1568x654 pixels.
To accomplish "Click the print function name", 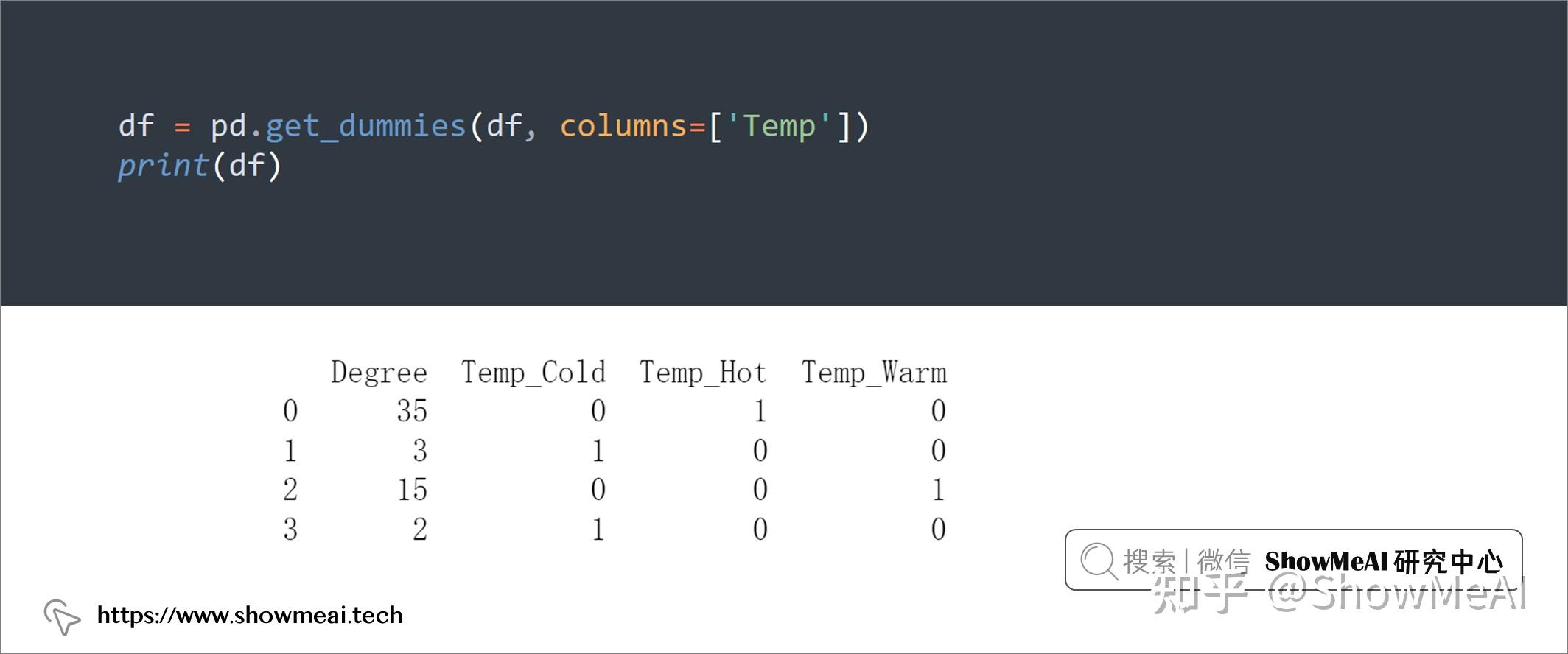I will (164, 166).
